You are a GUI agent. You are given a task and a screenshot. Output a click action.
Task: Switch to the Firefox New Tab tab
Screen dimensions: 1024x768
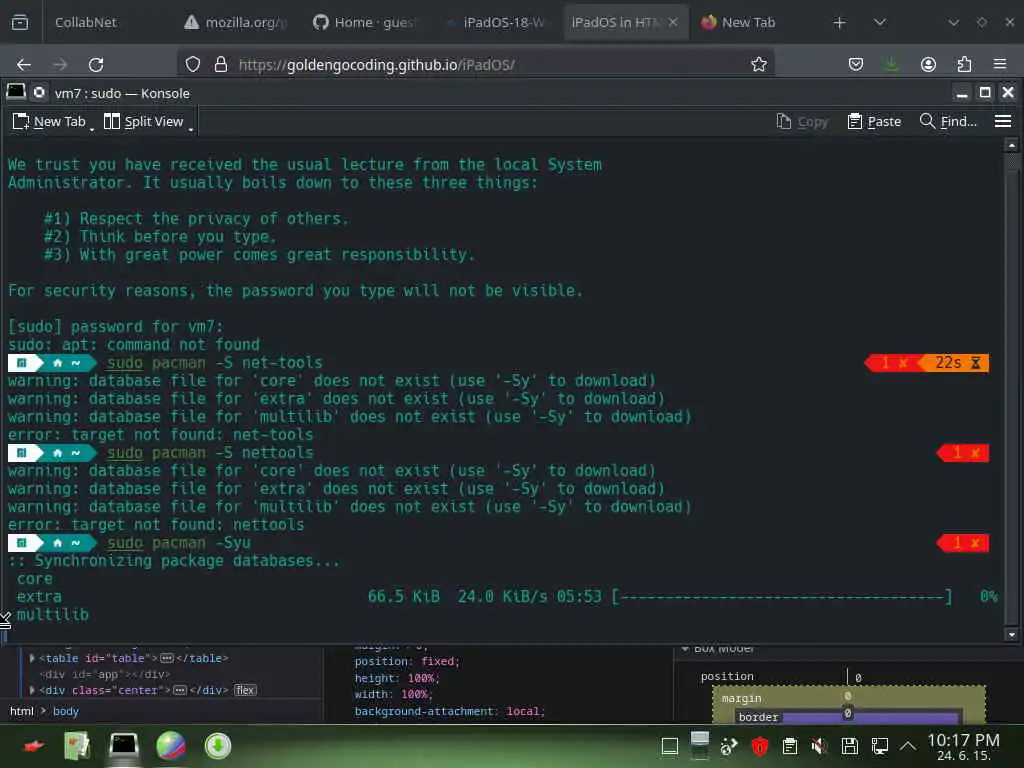tap(738, 22)
